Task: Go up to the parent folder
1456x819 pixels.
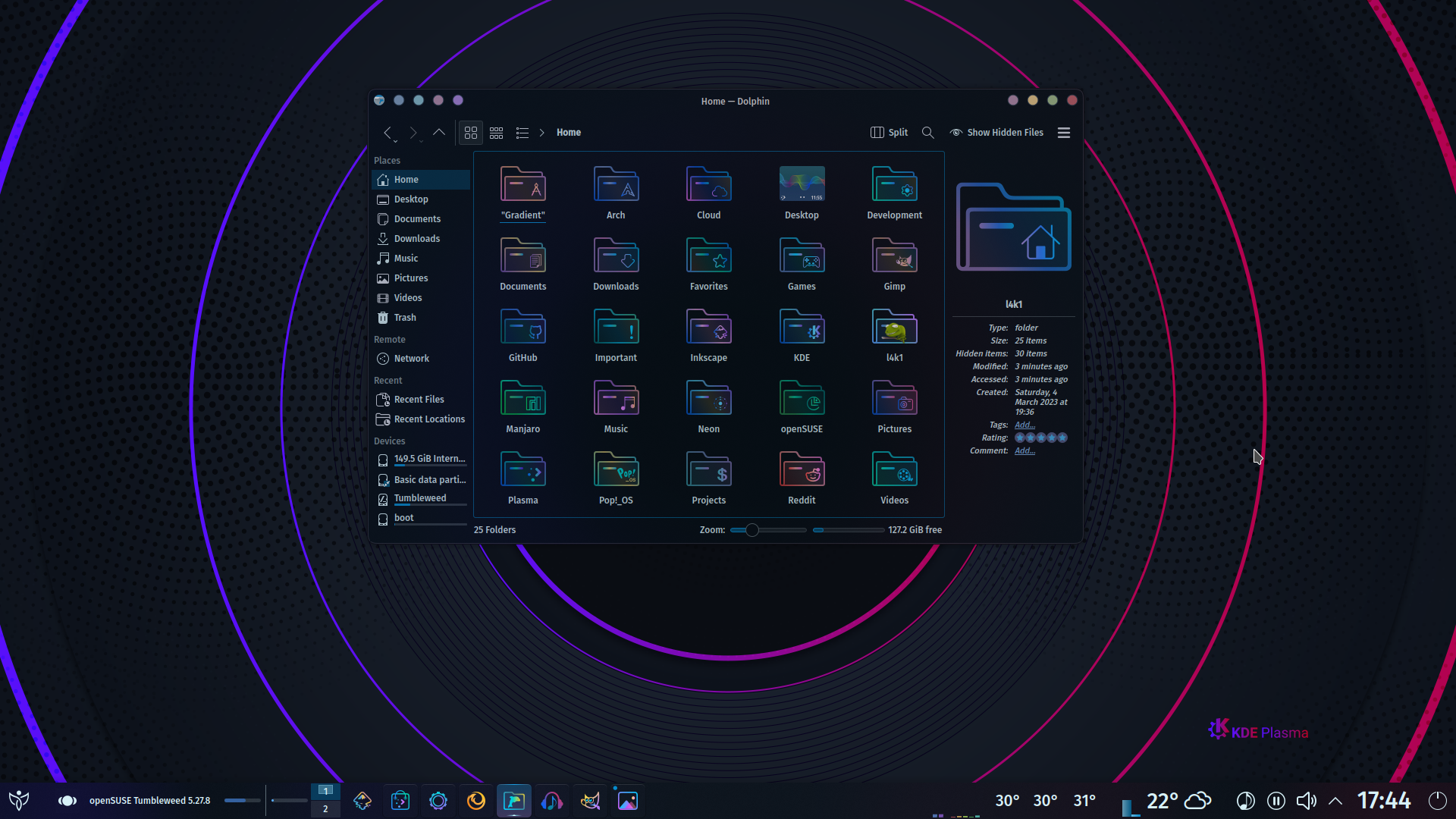Action: tap(439, 133)
